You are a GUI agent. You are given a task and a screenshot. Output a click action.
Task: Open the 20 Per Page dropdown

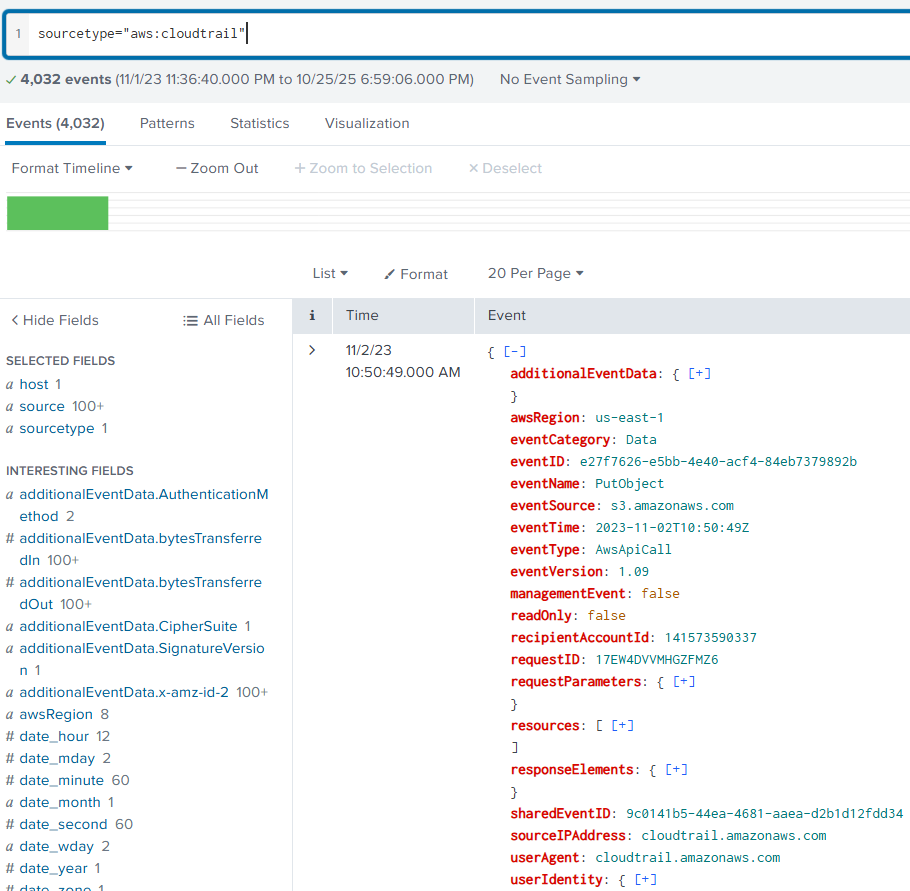pyautogui.click(x=535, y=273)
